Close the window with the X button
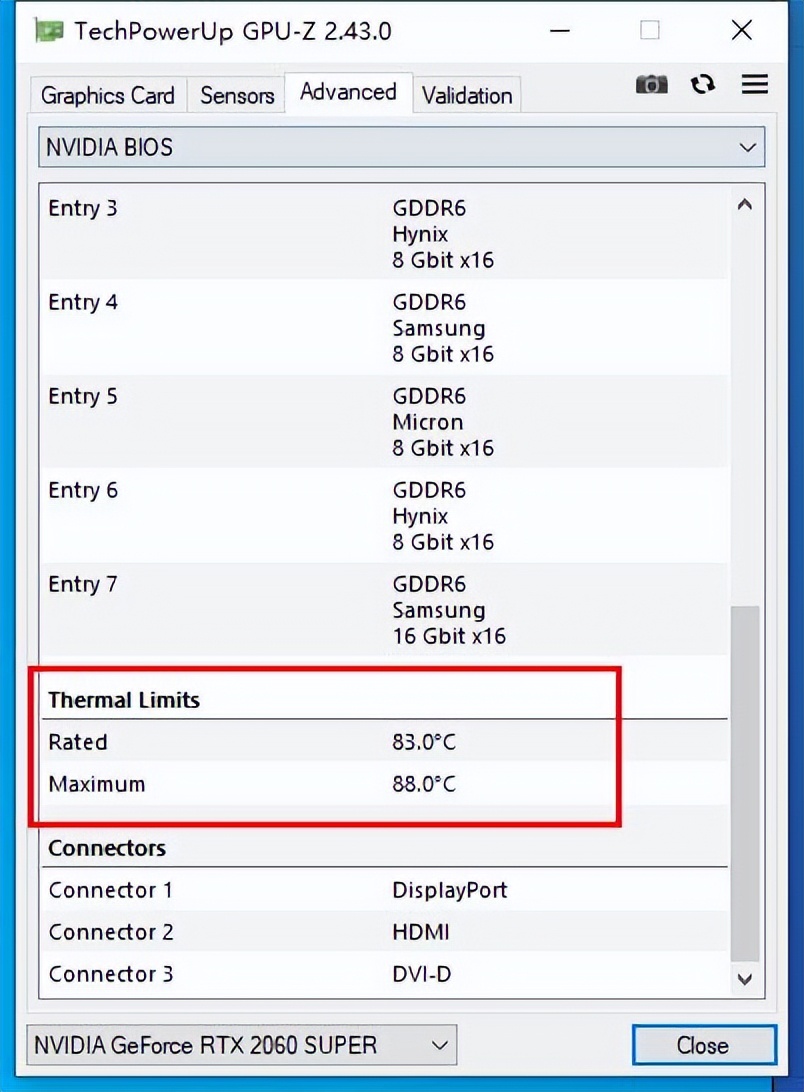Image resolution: width=804 pixels, height=1092 pixels. coord(741,30)
